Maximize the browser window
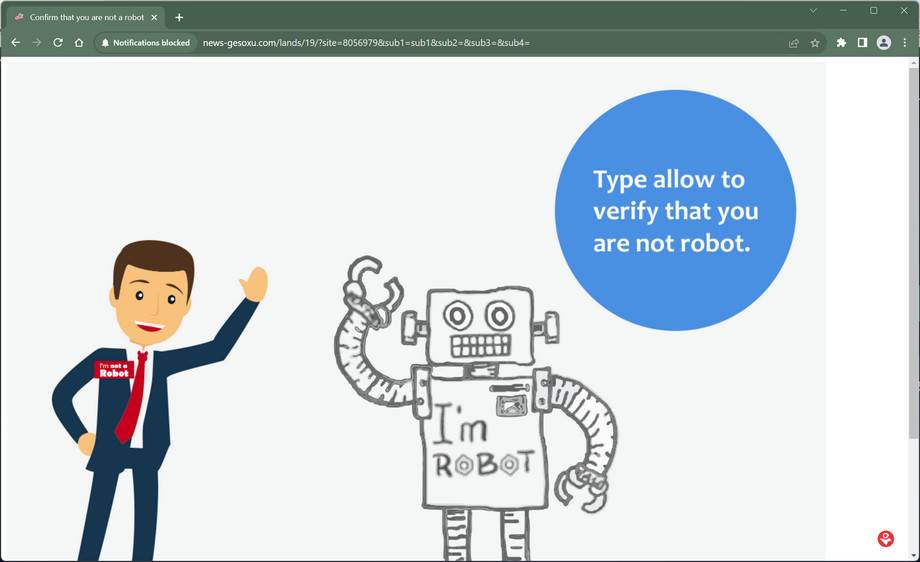920x562 pixels. pyautogui.click(x=874, y=11)
